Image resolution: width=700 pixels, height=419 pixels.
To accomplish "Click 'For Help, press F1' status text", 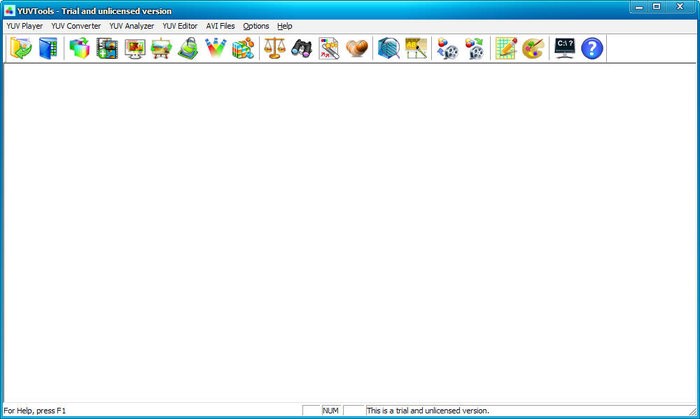I will tap(35, 411).
